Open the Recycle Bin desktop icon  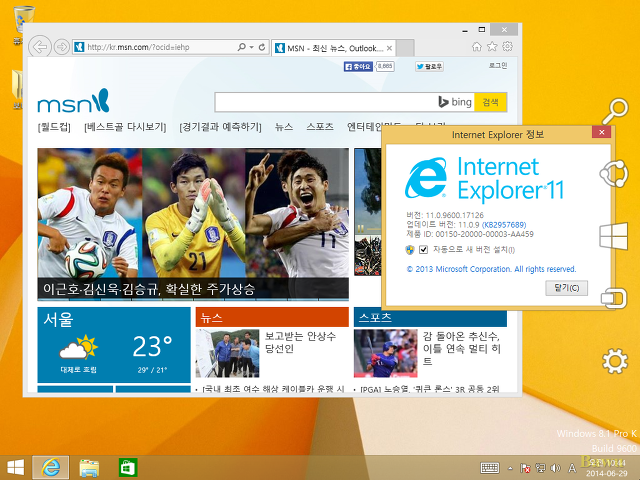coord(23,24)
